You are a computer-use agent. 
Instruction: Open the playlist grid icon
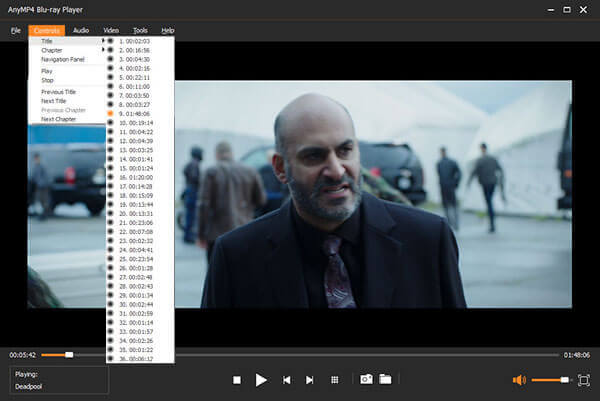(335, 380)
